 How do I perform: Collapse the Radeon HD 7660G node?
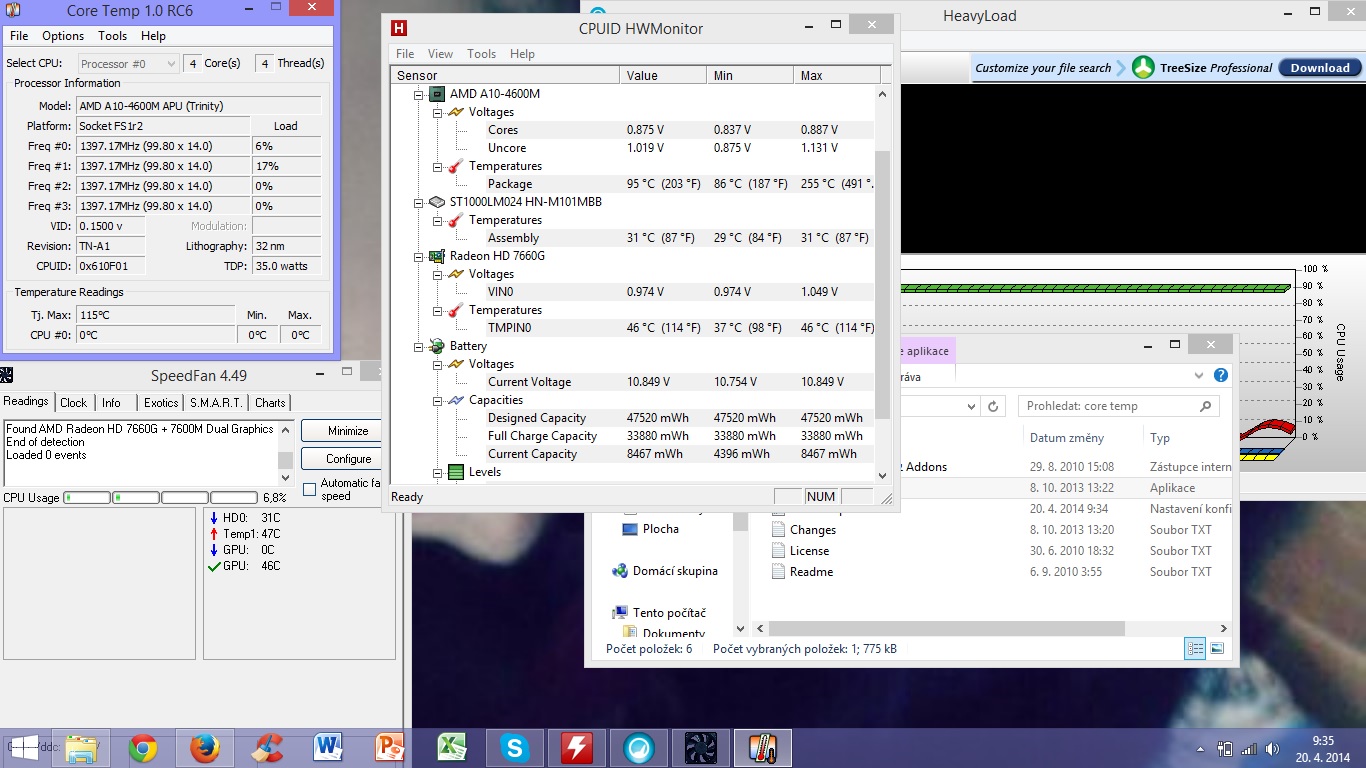(x=419, y=256)
